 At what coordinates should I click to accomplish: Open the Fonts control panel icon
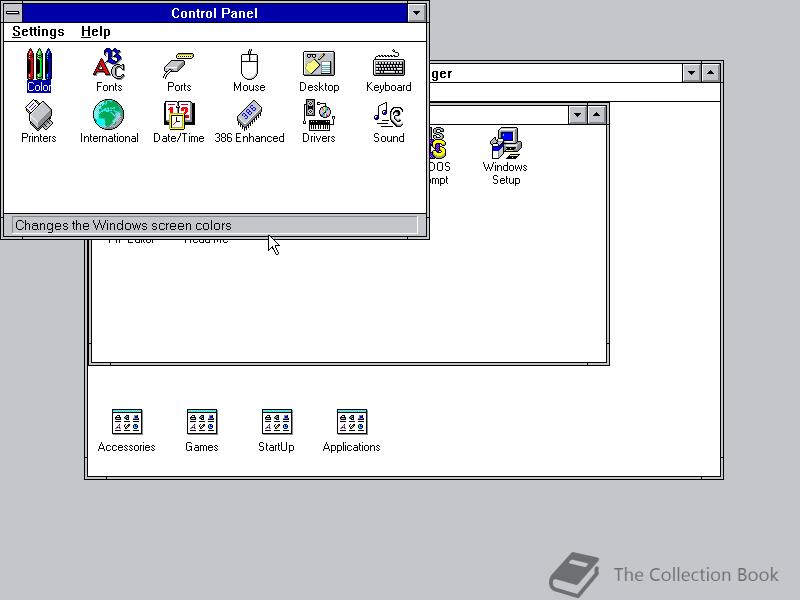pos(109,70)
